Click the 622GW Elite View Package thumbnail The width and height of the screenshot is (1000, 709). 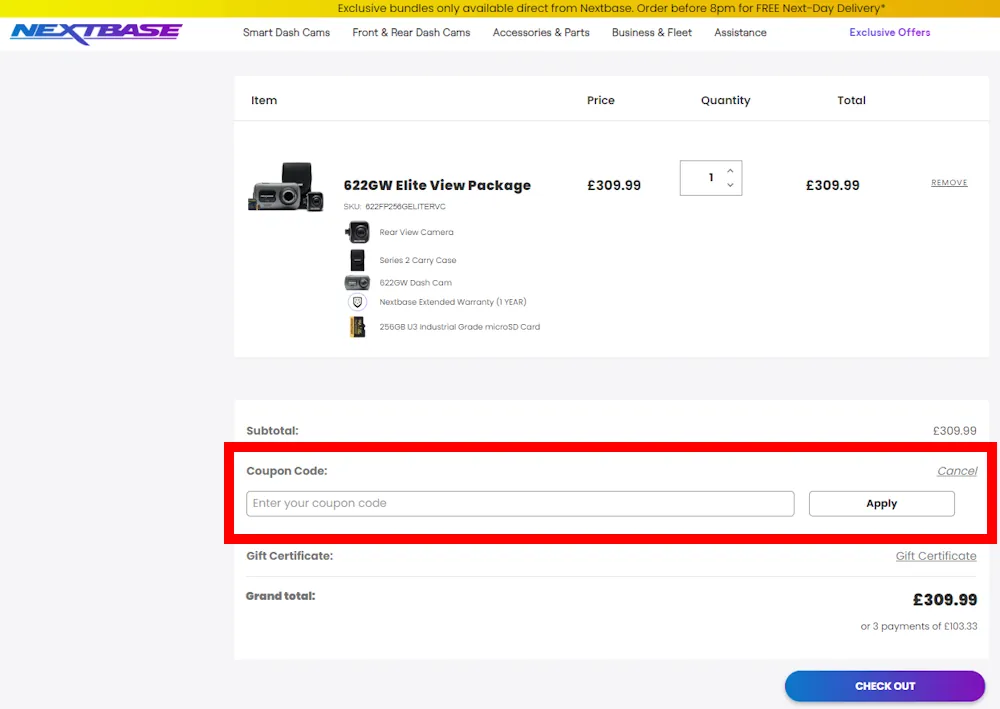coord(286,186)
